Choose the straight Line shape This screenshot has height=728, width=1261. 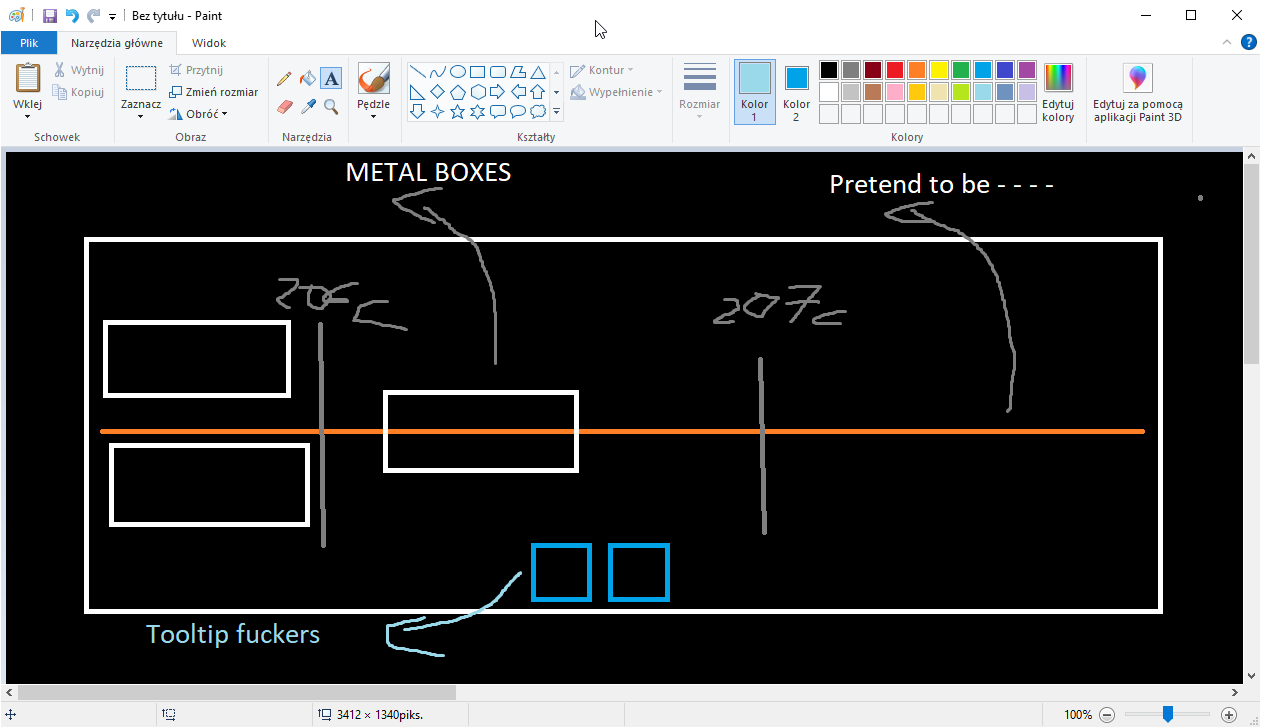pyautogui.click(x=417, y=71)
